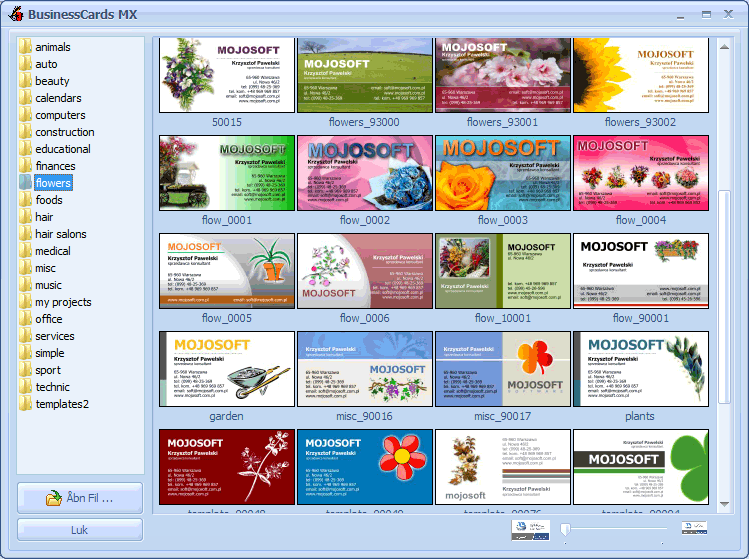Select the office folder

click(x=49, y=319)
